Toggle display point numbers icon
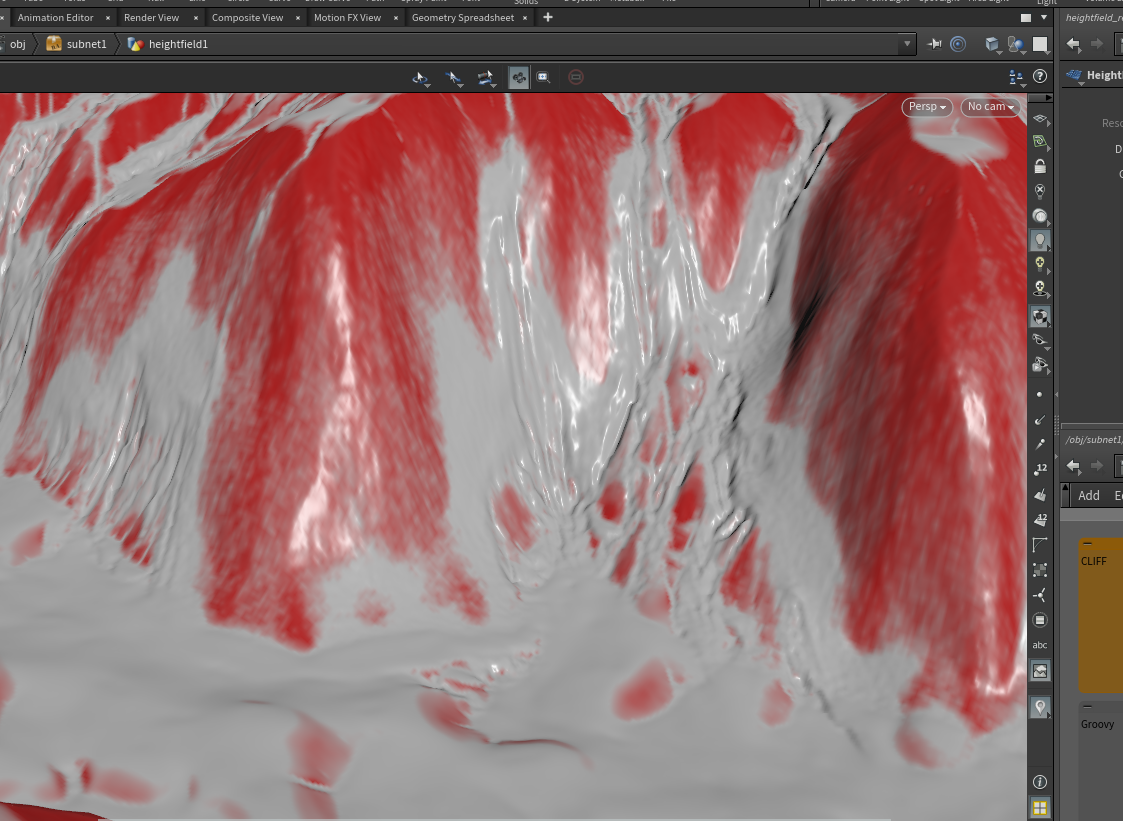The width and height of the screenshot is (1123, 821). [x=1040, y=469]
